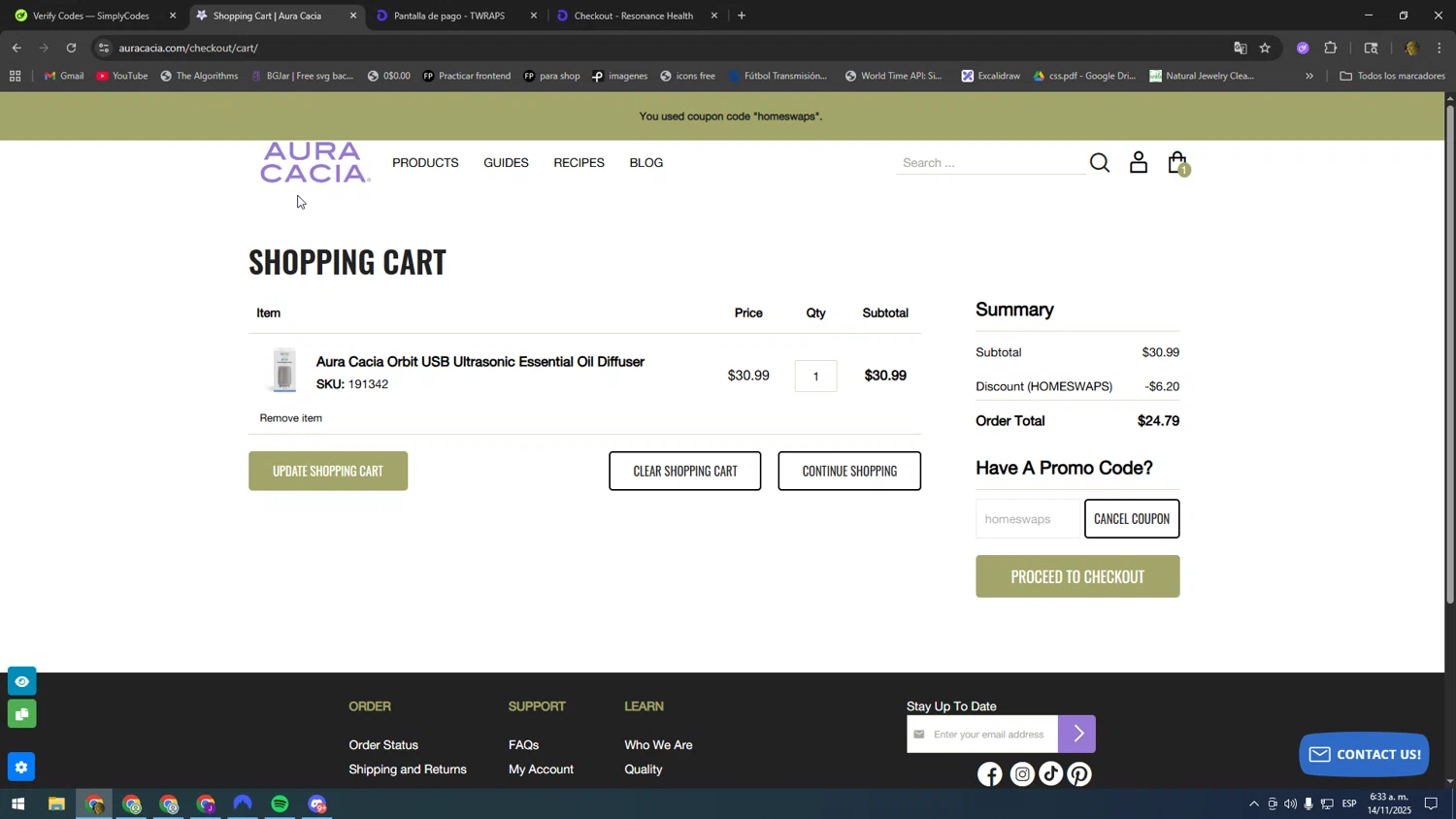Viewport: 1456px width, 819px height.
Task: Open Quality footer link
Action: tap(644, 770)
